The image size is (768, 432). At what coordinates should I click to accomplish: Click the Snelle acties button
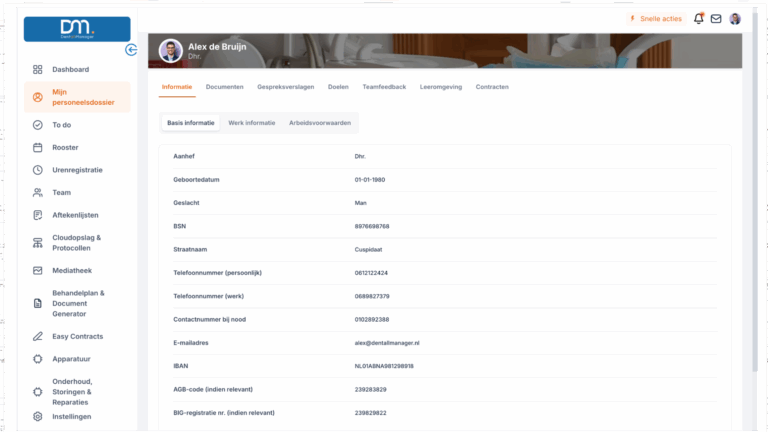pos(656,19)
